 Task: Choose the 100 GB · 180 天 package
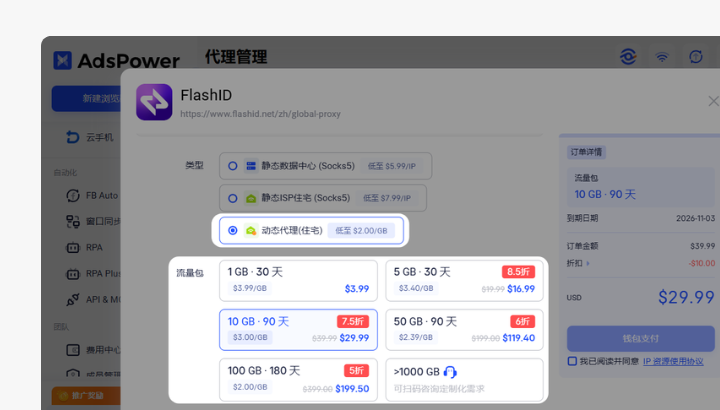(x=298, y=380)
